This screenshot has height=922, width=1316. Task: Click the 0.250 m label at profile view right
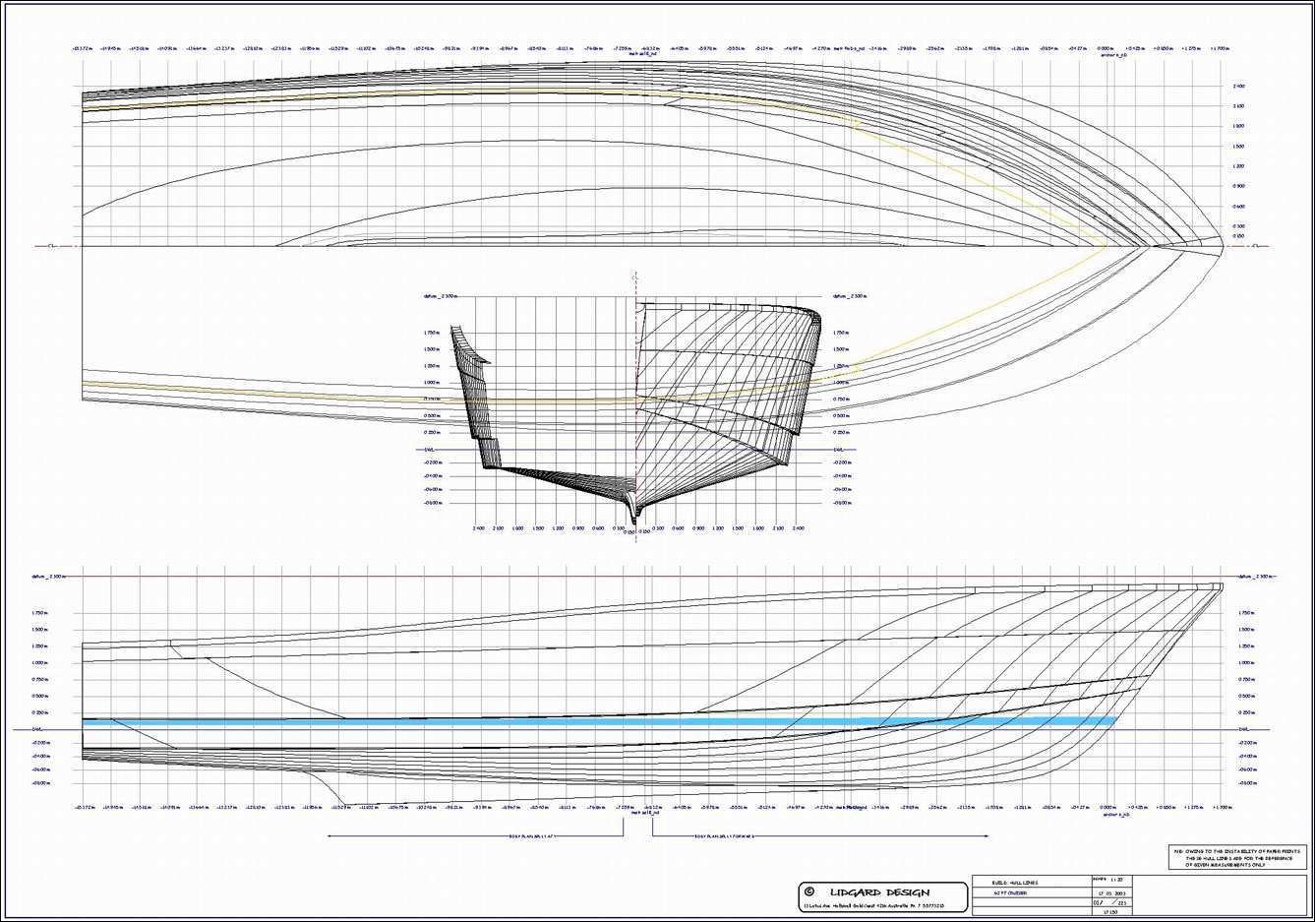[x=1246, y=712]
